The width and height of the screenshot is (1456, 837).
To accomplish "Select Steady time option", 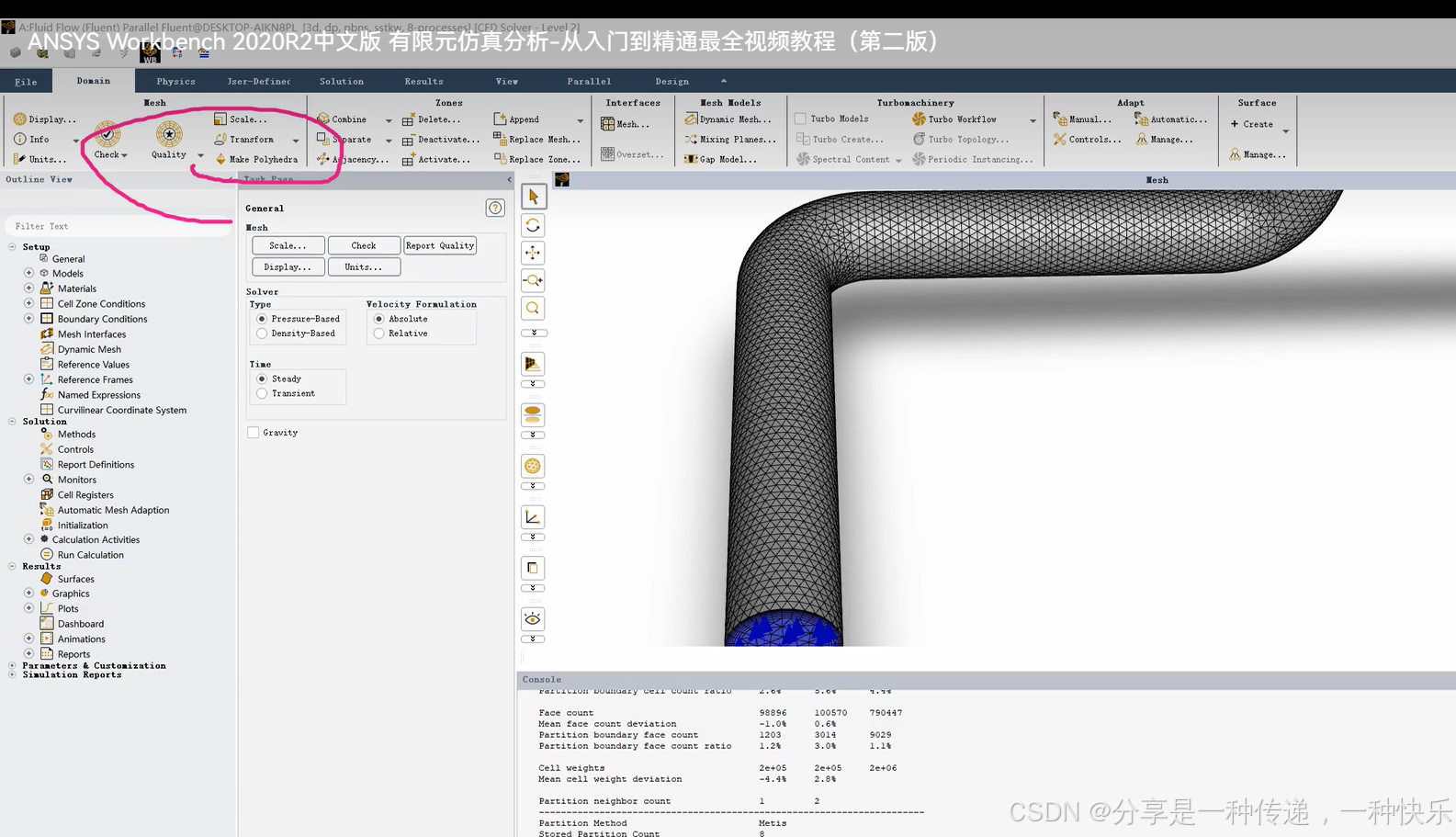I will (262, 379).
